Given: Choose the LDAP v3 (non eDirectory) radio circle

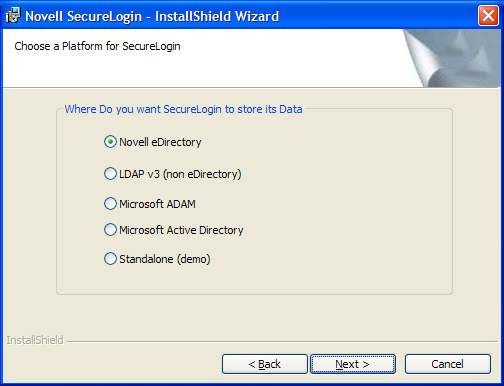Looking at the screenshot, I should (110, 174).
